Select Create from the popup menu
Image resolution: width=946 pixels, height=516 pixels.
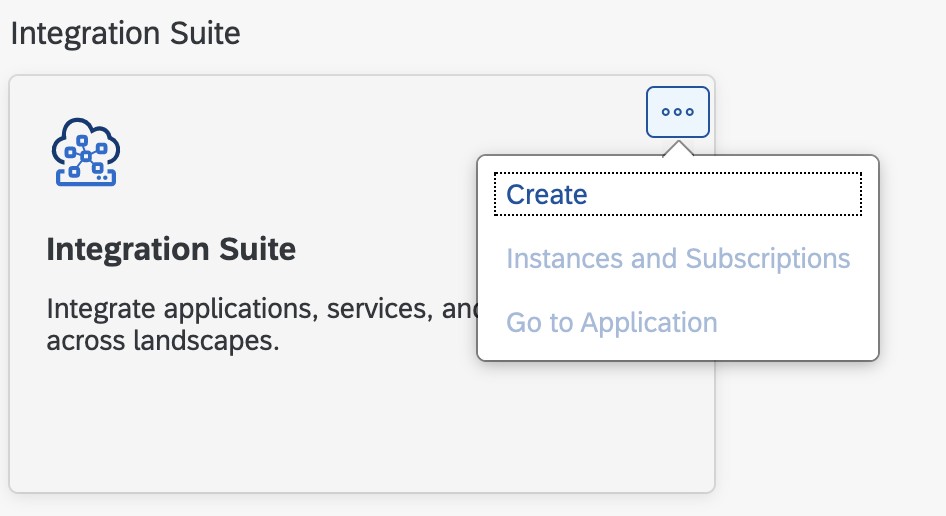point(678,194)
